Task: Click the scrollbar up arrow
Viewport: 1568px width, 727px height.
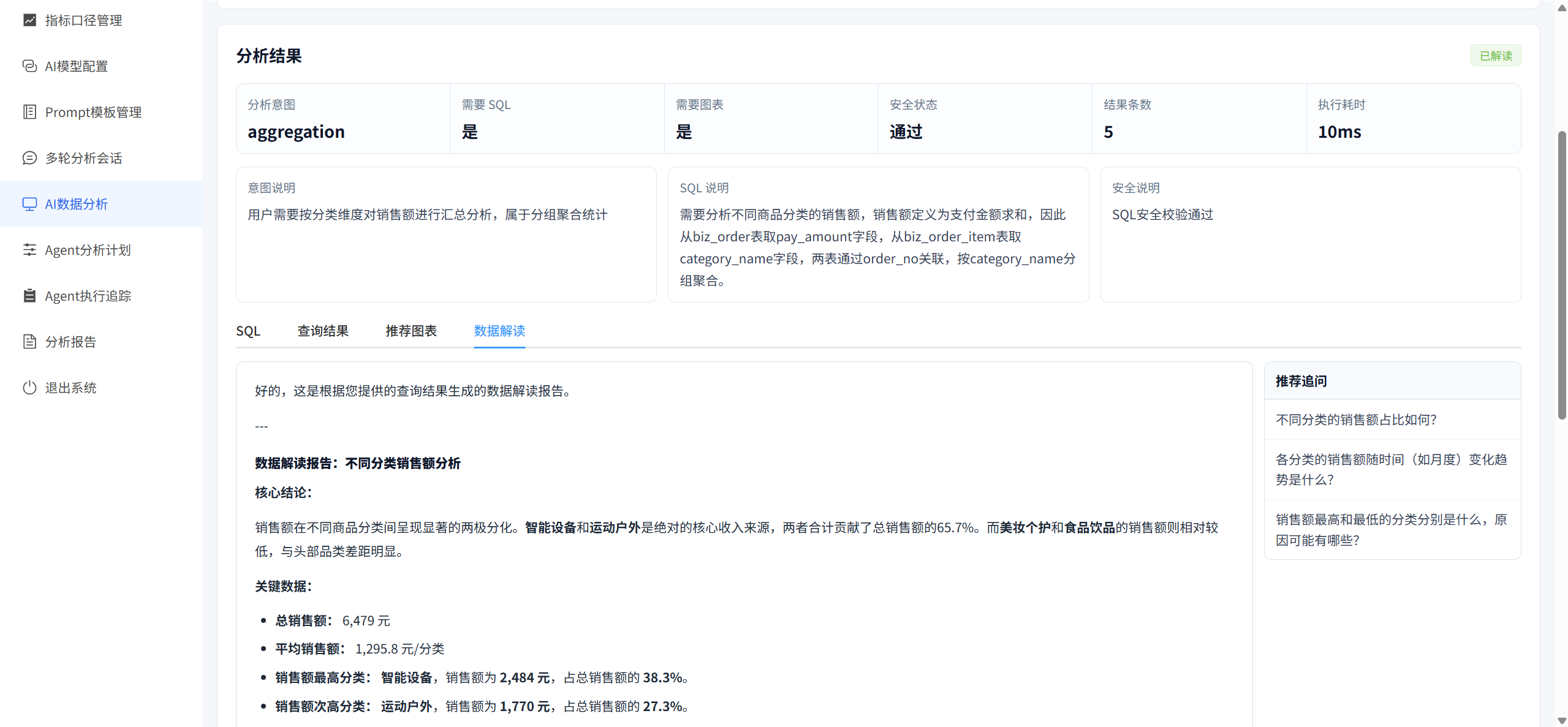Action: (x=1562, y=7)
